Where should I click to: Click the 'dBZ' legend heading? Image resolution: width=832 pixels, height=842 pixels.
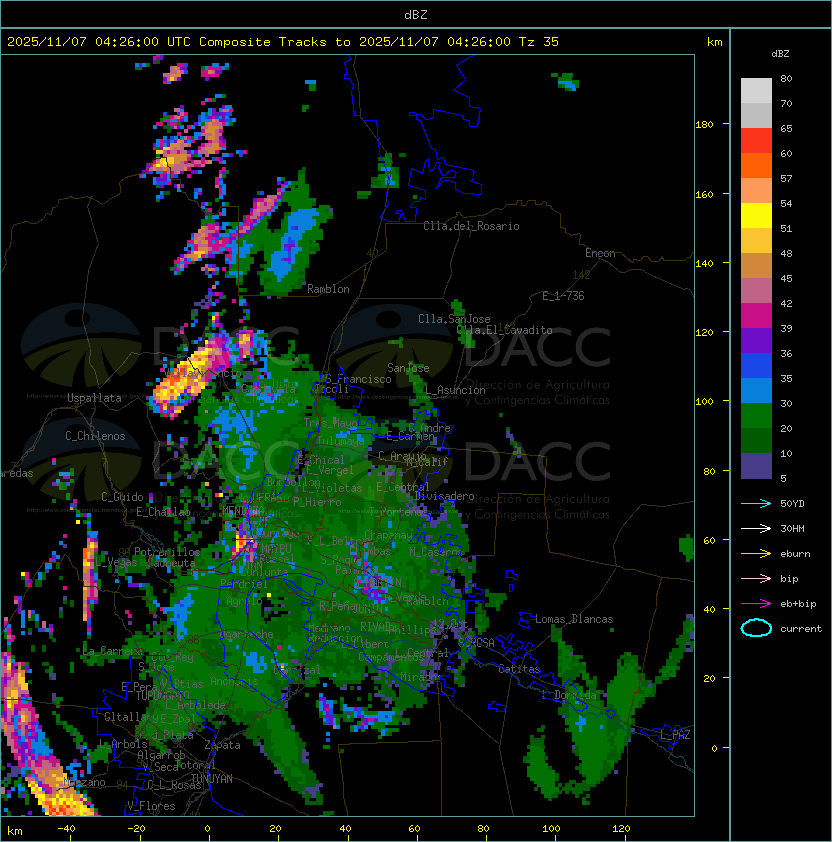[x=780, y=54]
